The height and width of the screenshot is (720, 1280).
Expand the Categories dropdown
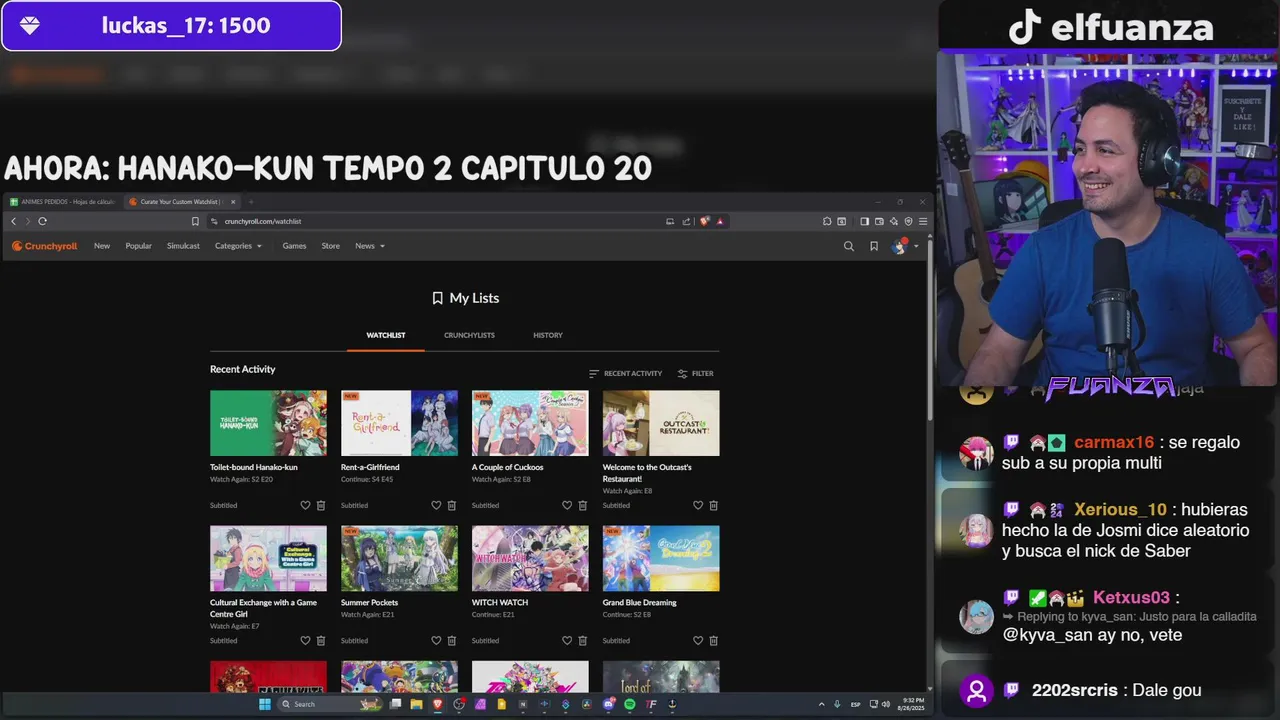click(x=238, y=246)
